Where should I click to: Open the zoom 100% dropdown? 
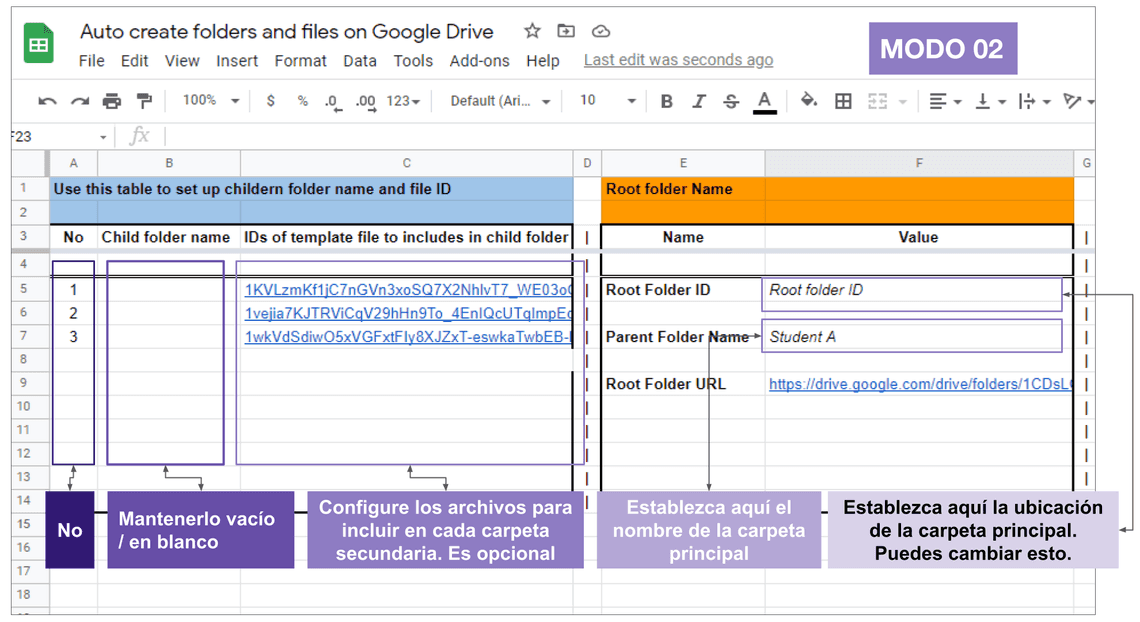pos(210,101)
